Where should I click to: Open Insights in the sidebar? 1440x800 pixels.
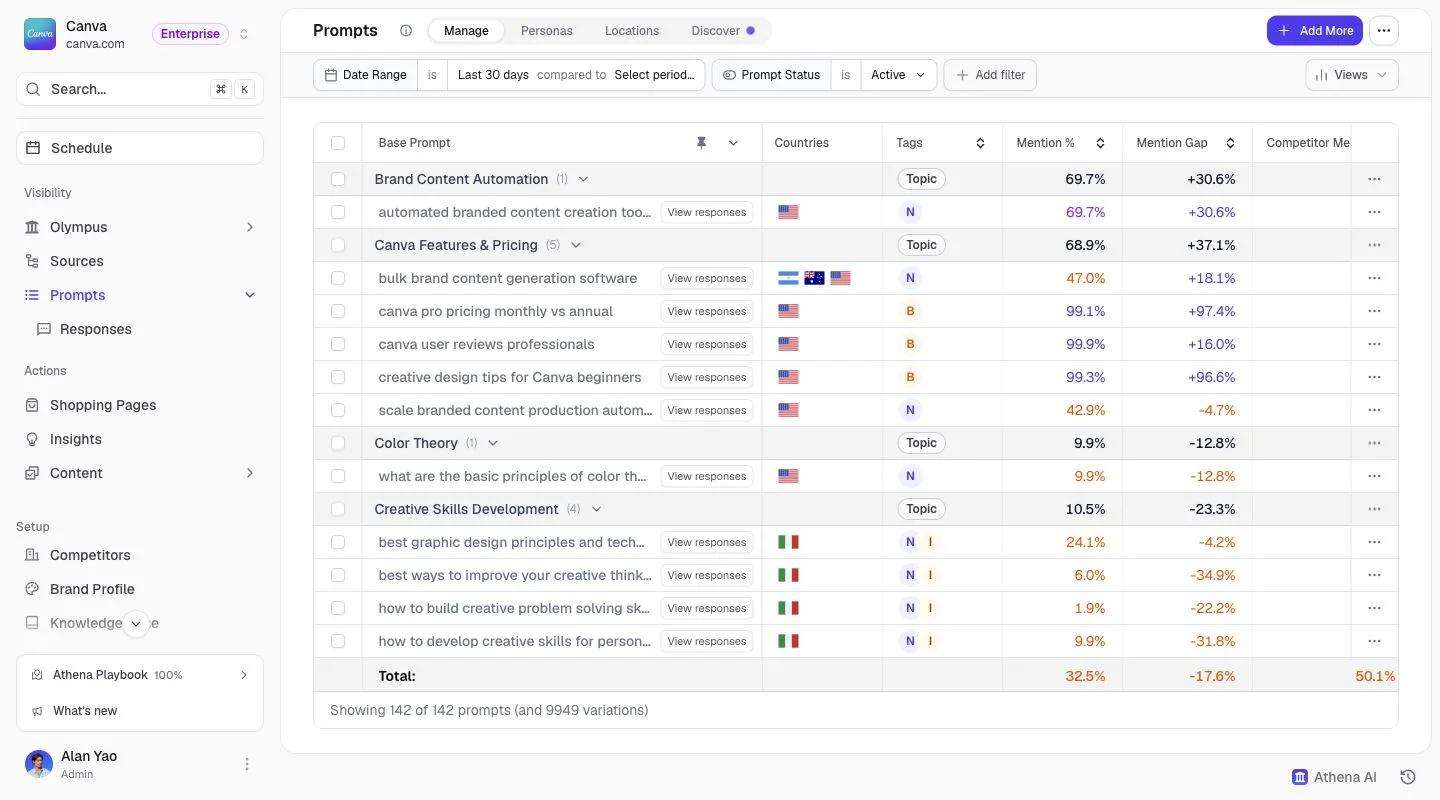point(140,439)
